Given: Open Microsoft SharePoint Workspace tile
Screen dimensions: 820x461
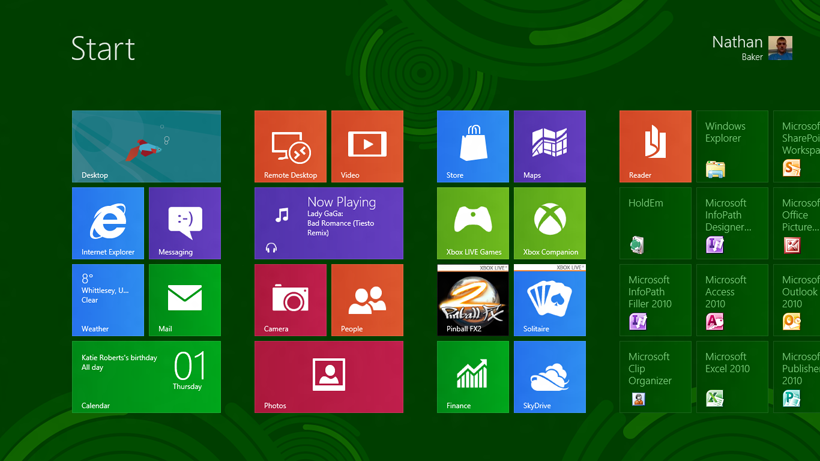Looking at the screenshot, I should click(x=796, y=146).
